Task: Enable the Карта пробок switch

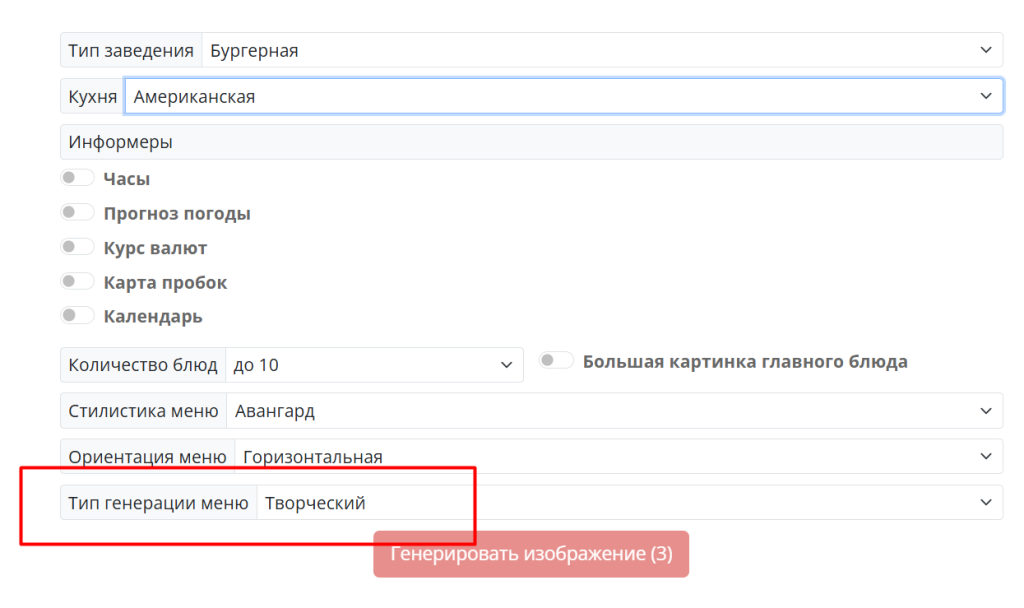Action: (77, 282)
